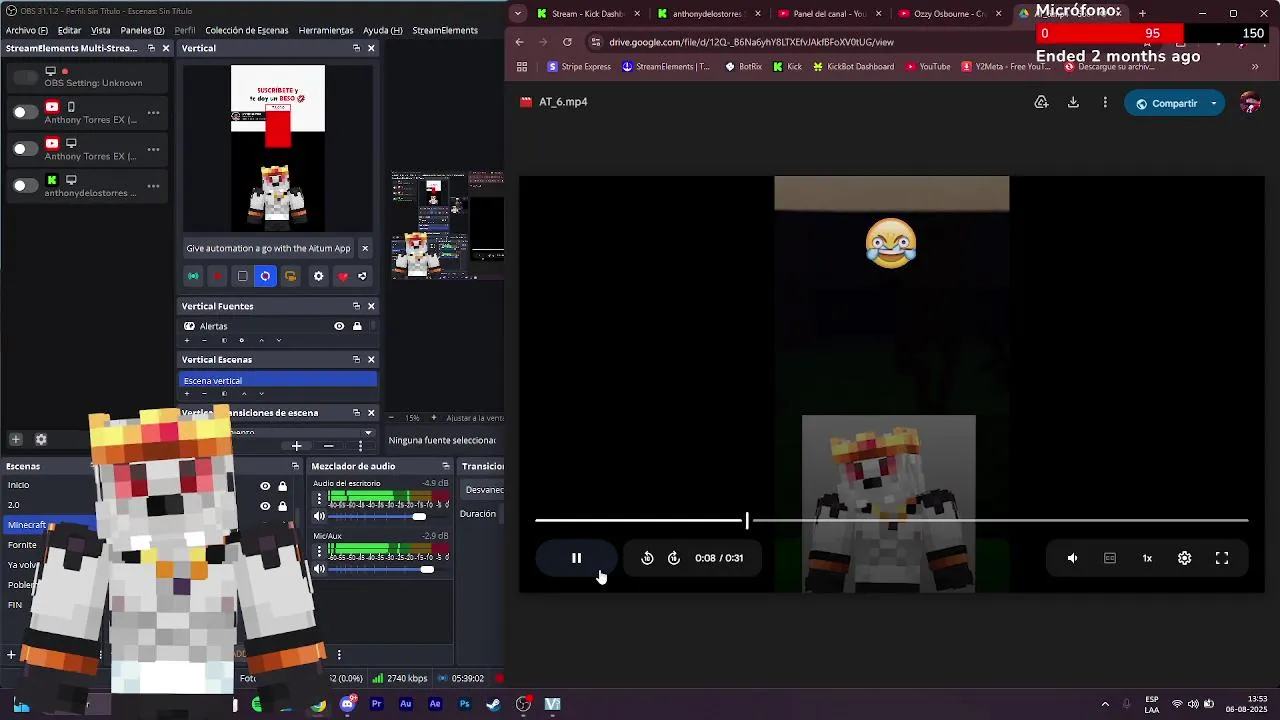The height and width of the screenshot is (720, 1280).
Task: Open OBS Colección de Escenas menu
Action: pyautogui.click(x=246, y=30)
